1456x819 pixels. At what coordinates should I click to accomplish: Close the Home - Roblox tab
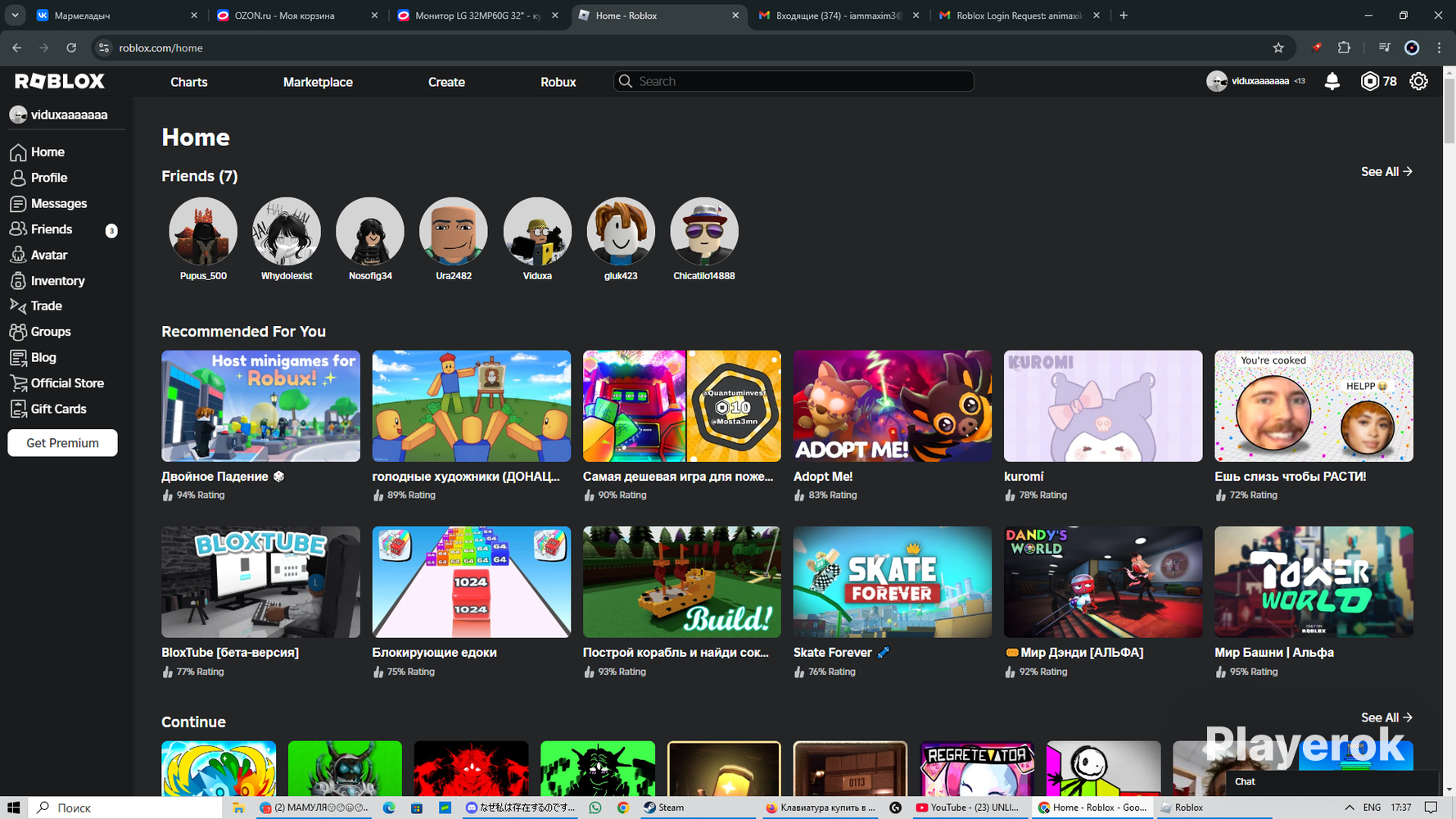click(x=735, y=16)
